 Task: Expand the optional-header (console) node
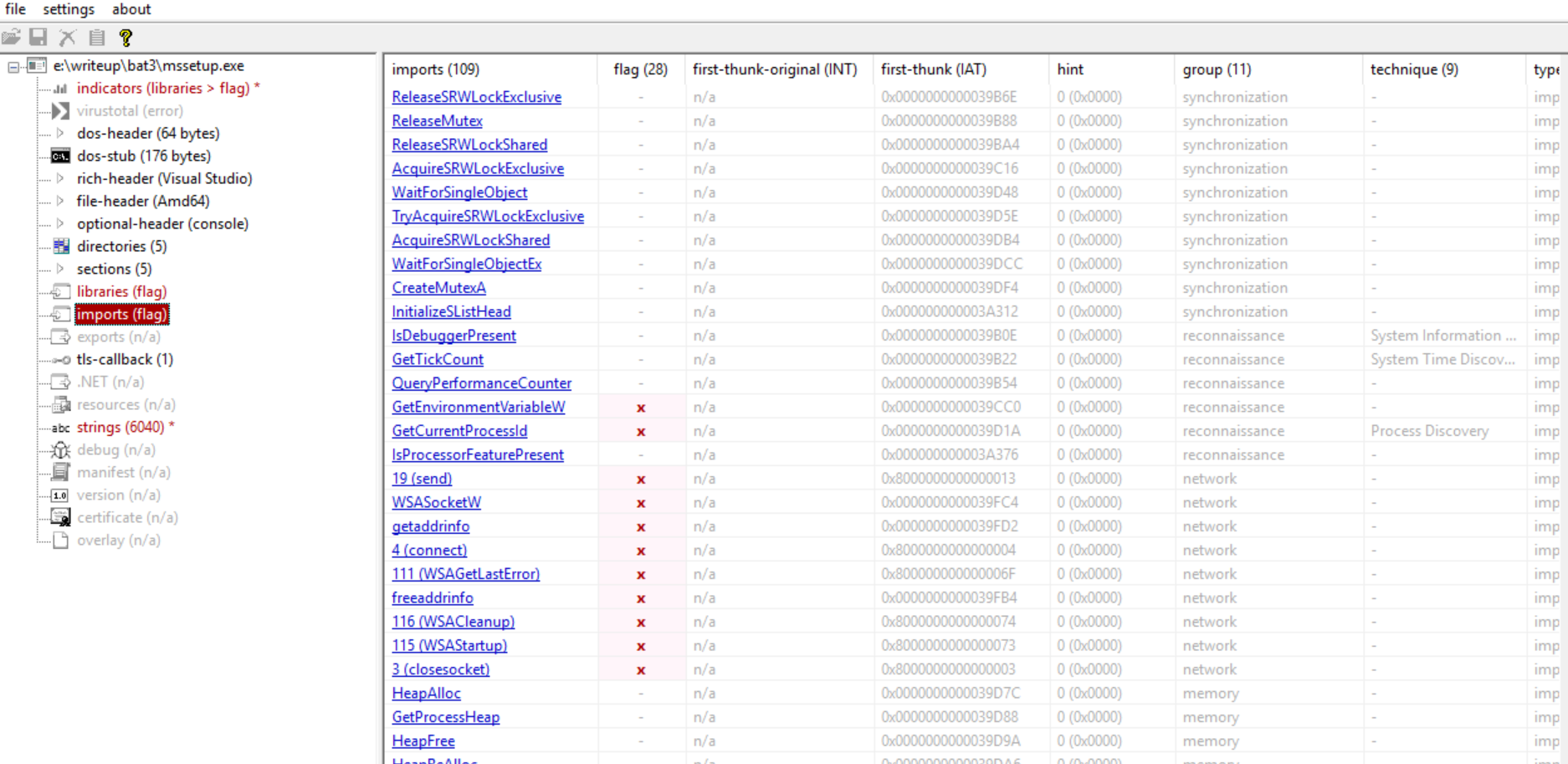60,223
